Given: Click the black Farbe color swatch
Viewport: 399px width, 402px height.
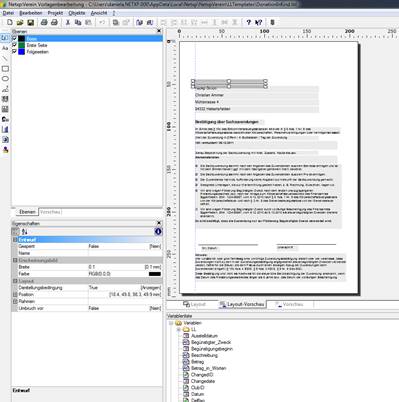Looking at the screenshot, I should pyautogui.click(x=155, y=274).
